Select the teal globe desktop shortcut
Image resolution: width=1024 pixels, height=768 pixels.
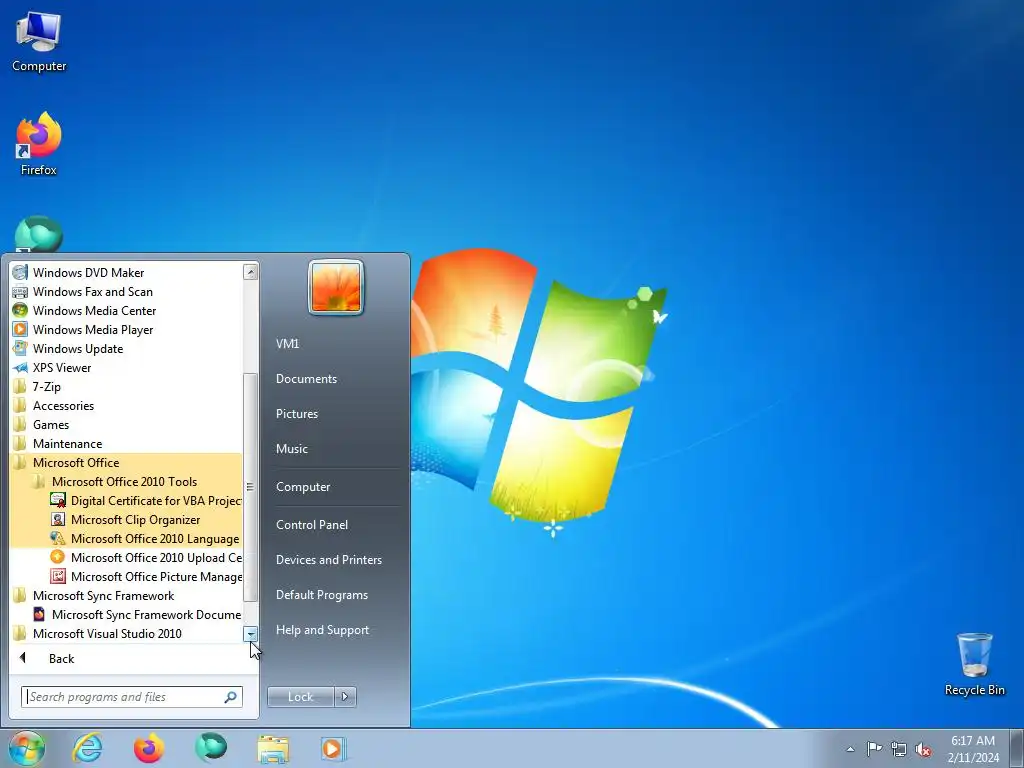coord(39,233)
